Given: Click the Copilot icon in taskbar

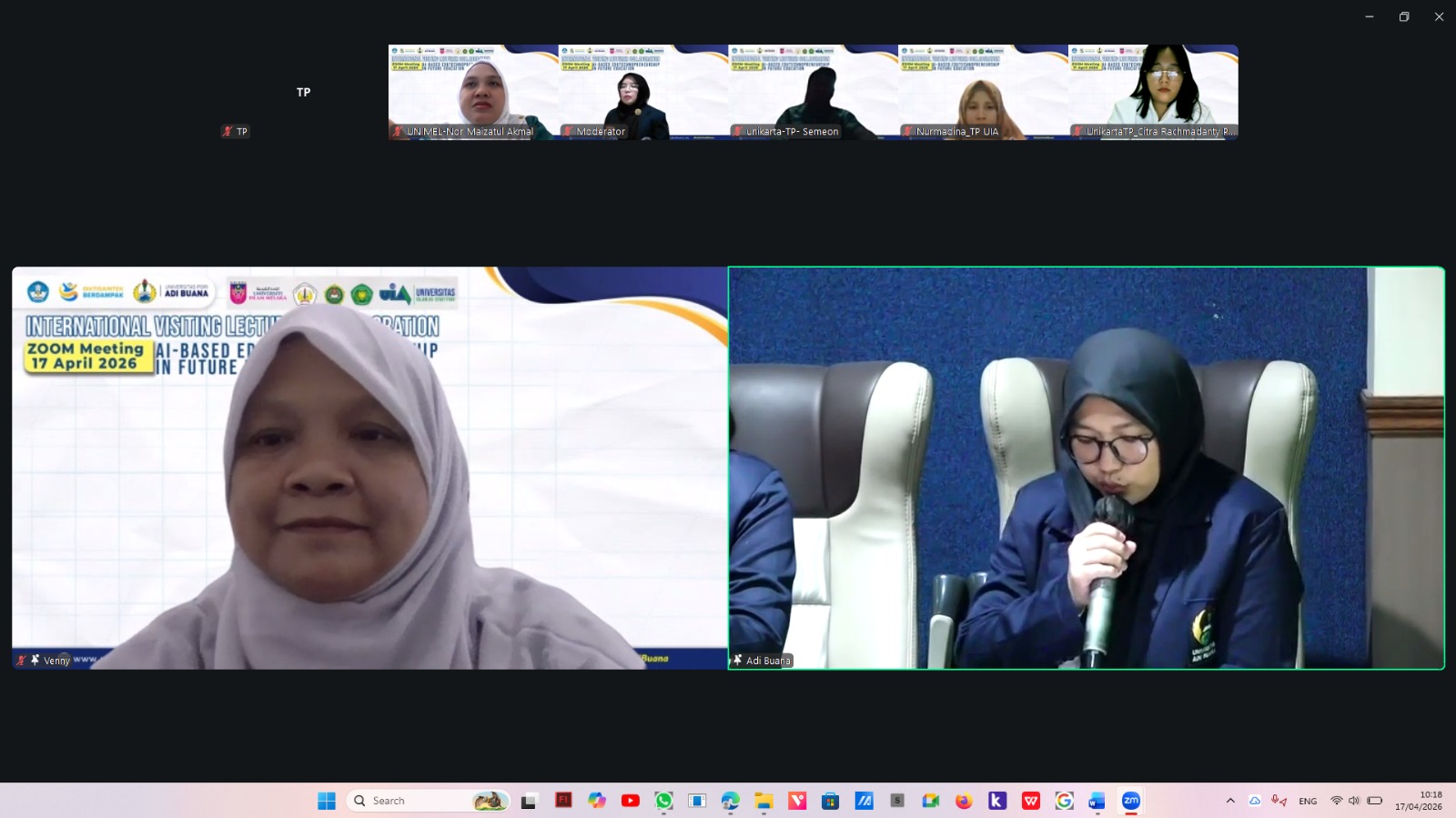Looking at the screenshot, I should pos(596,801).
